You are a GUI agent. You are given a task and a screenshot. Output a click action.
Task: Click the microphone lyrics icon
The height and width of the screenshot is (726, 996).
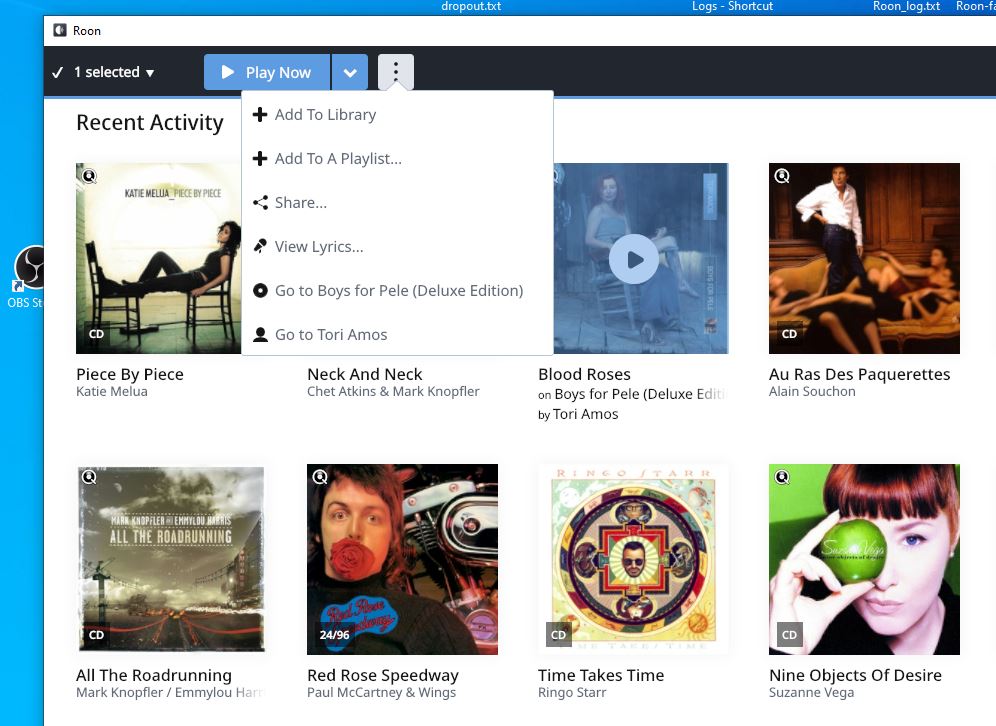click(x=260, y=246)
